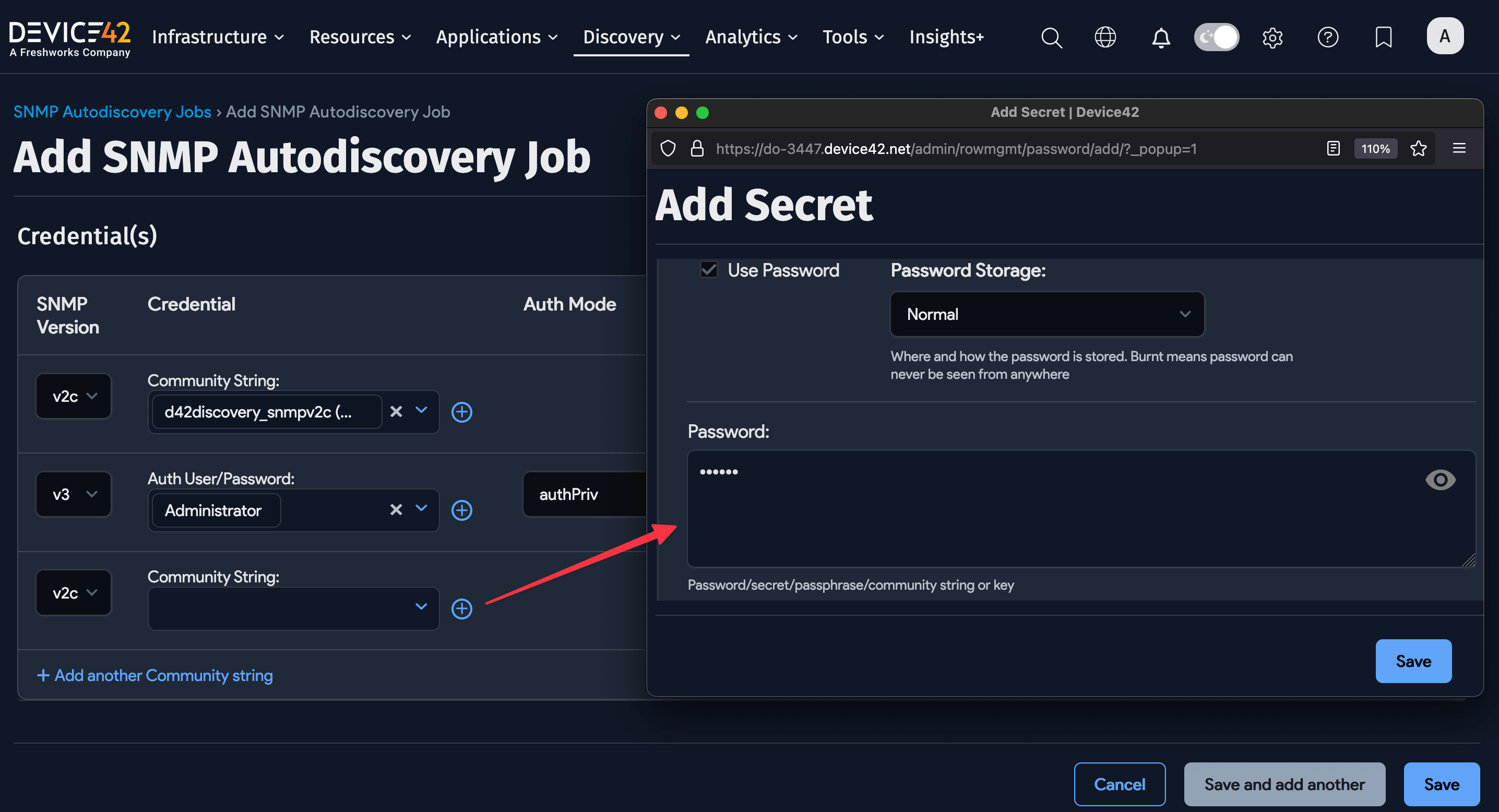Switch the dark mode toggle
This screenshot has width=1499, height=812.
click(x=1216, y=37)
